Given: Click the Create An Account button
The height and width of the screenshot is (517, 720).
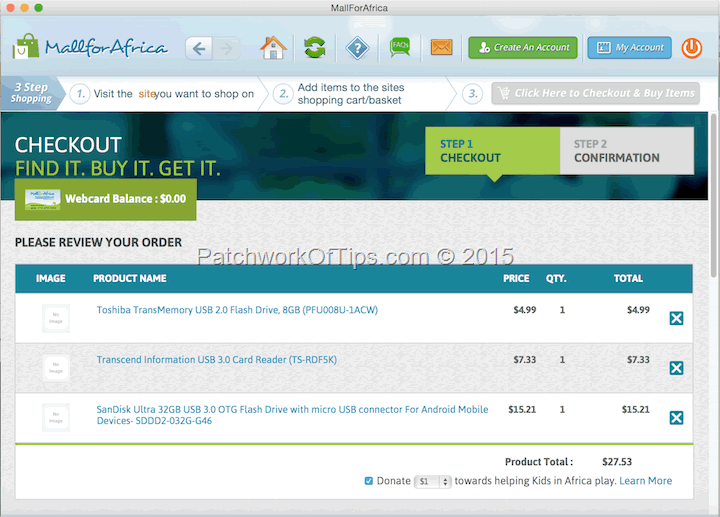Looking at the screenshot, I should 523,48.
